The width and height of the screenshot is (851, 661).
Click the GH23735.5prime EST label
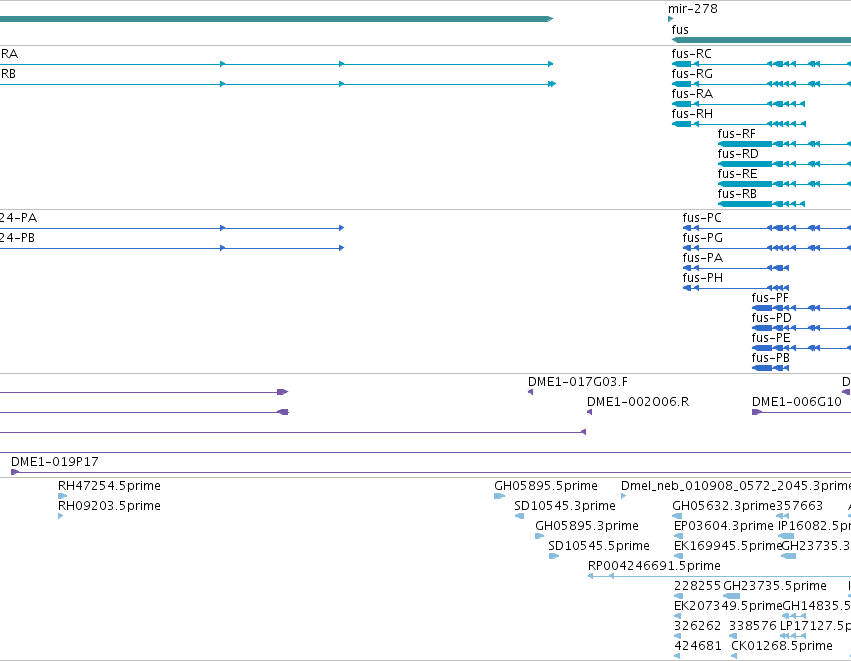coord(775,586)
